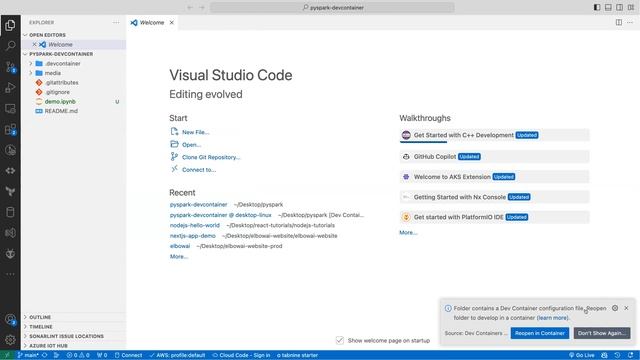Open the Extensions view
Image resolution: width=640 pixels, height=360 pixels.
point(10,129)
